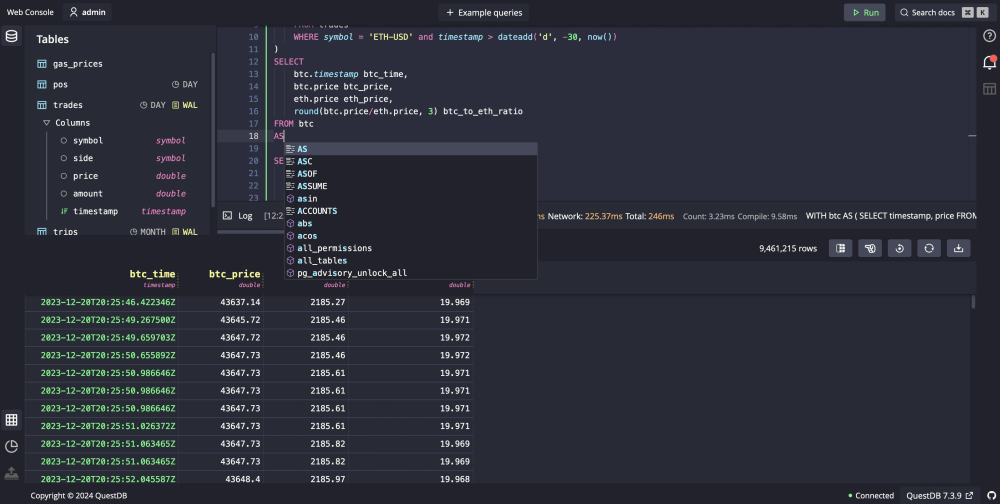Choose ASSUME from the autocomplete list
The image size is (1000, 504).
pyautogui.click(x=411, y=186)
